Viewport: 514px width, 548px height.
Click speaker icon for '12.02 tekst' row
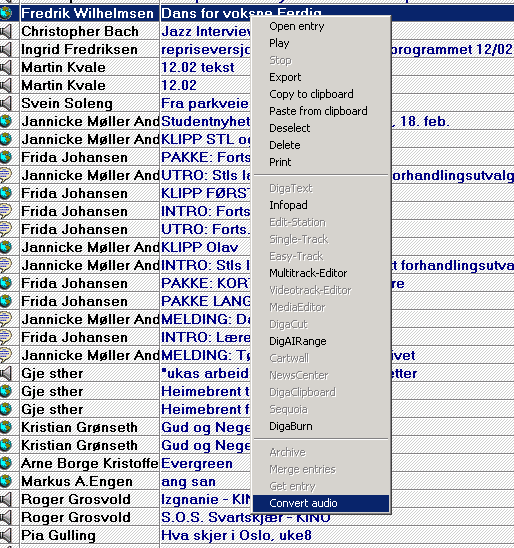6,67
